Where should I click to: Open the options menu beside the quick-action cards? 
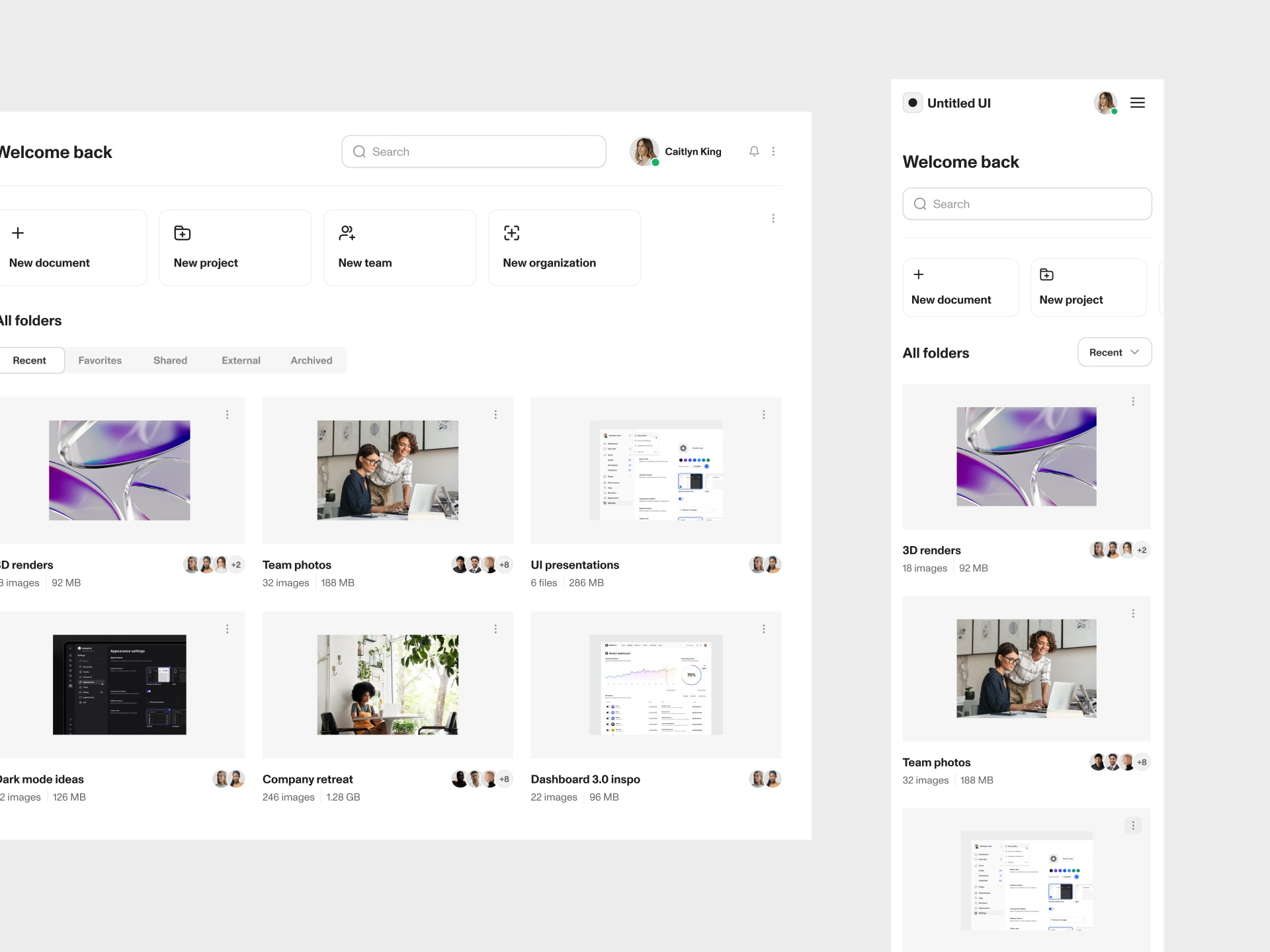click(x=773, y=218)
